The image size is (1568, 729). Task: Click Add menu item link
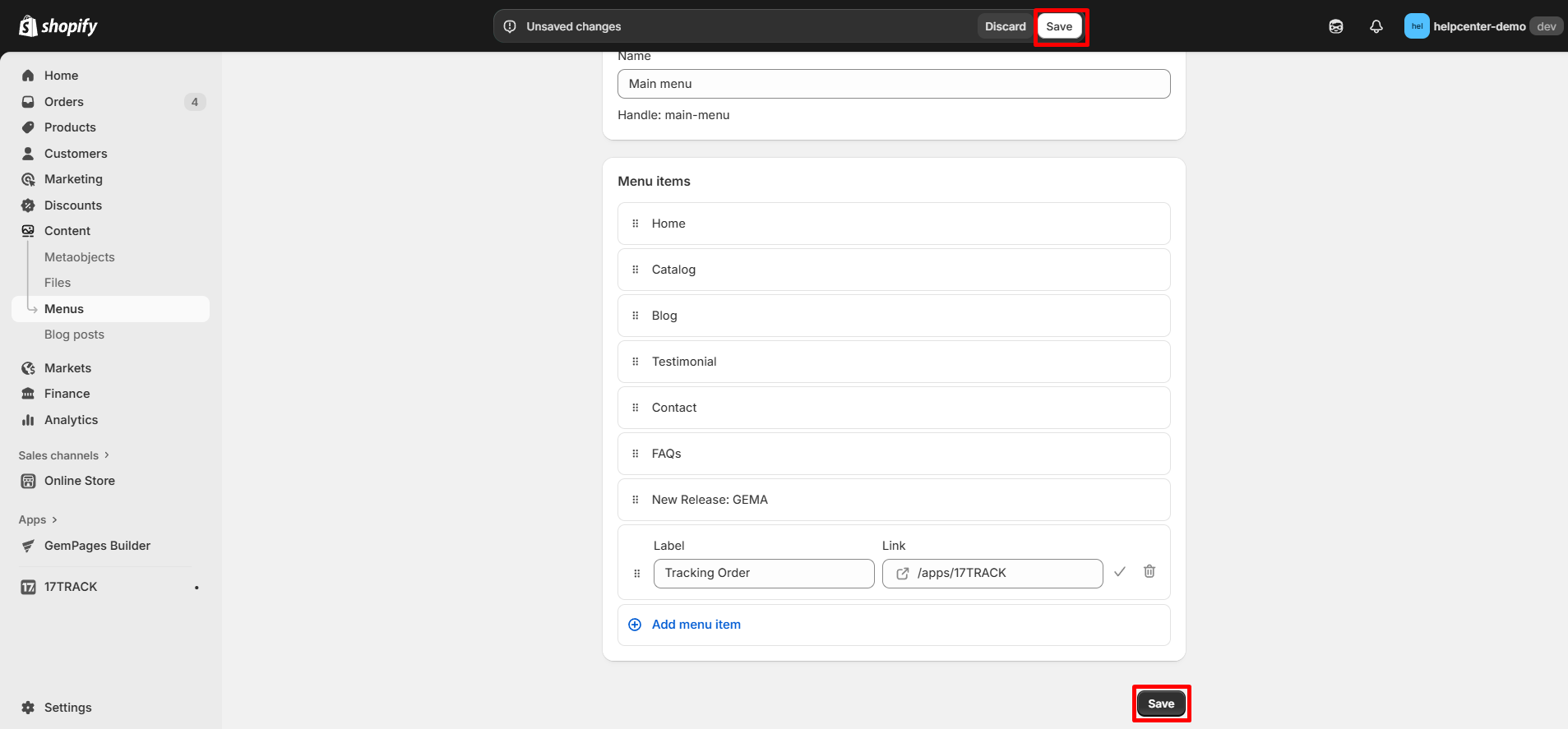pos(696,625)
